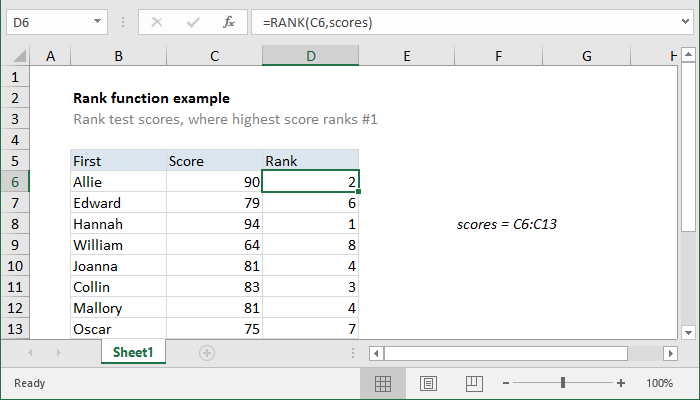
Task: Switch to Page Layout view icon
Action: pos(428,383)
